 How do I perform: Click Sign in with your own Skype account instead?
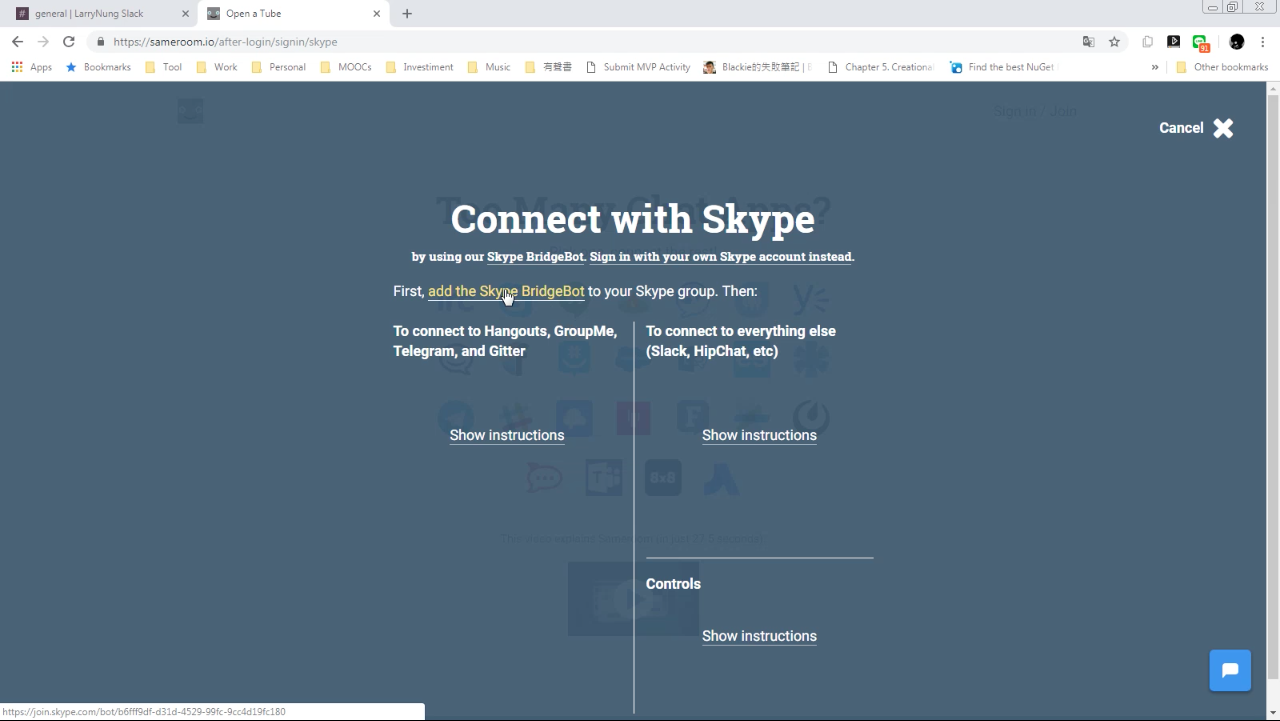721,257
